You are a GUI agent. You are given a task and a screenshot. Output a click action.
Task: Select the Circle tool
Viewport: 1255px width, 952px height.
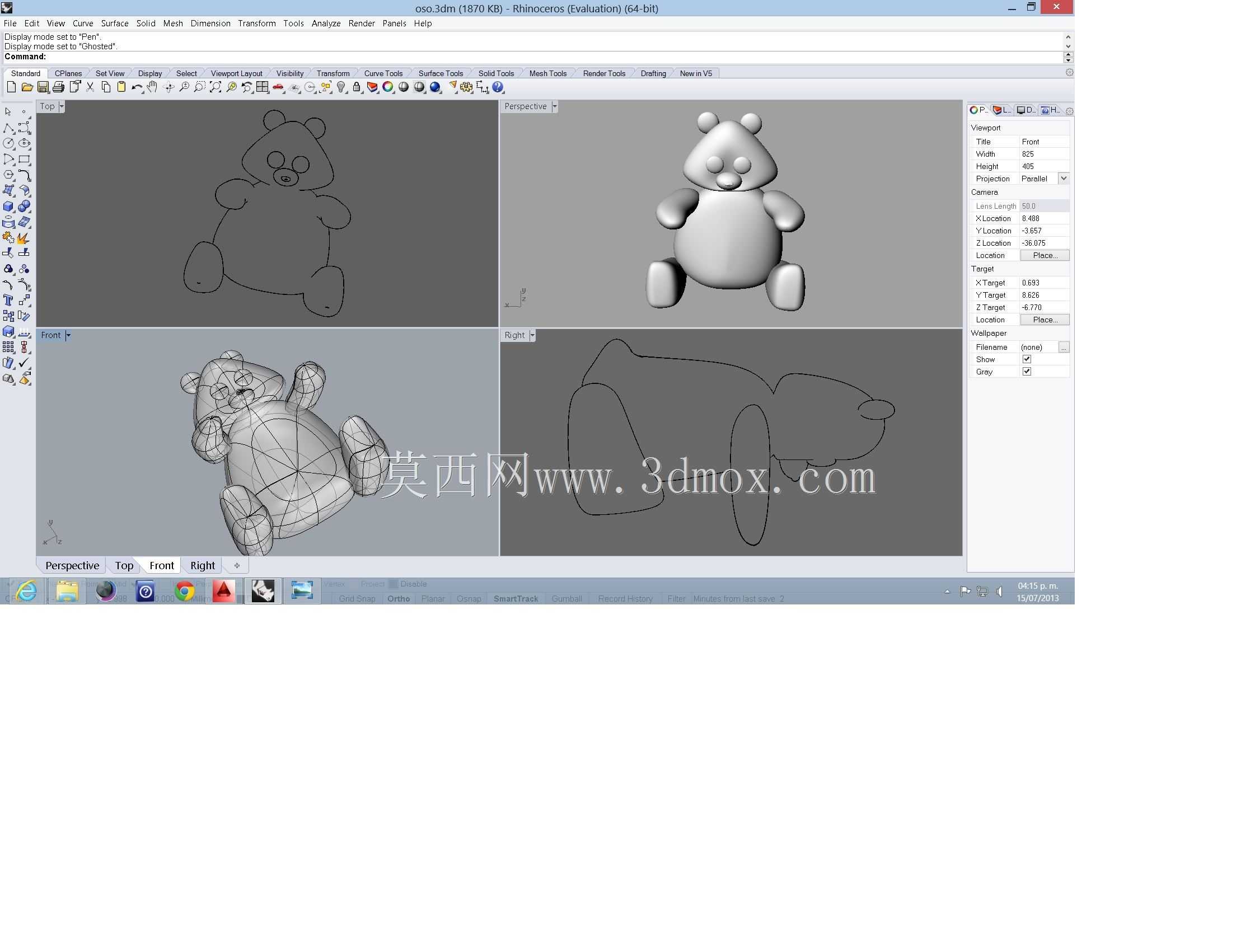coord(8,143)
